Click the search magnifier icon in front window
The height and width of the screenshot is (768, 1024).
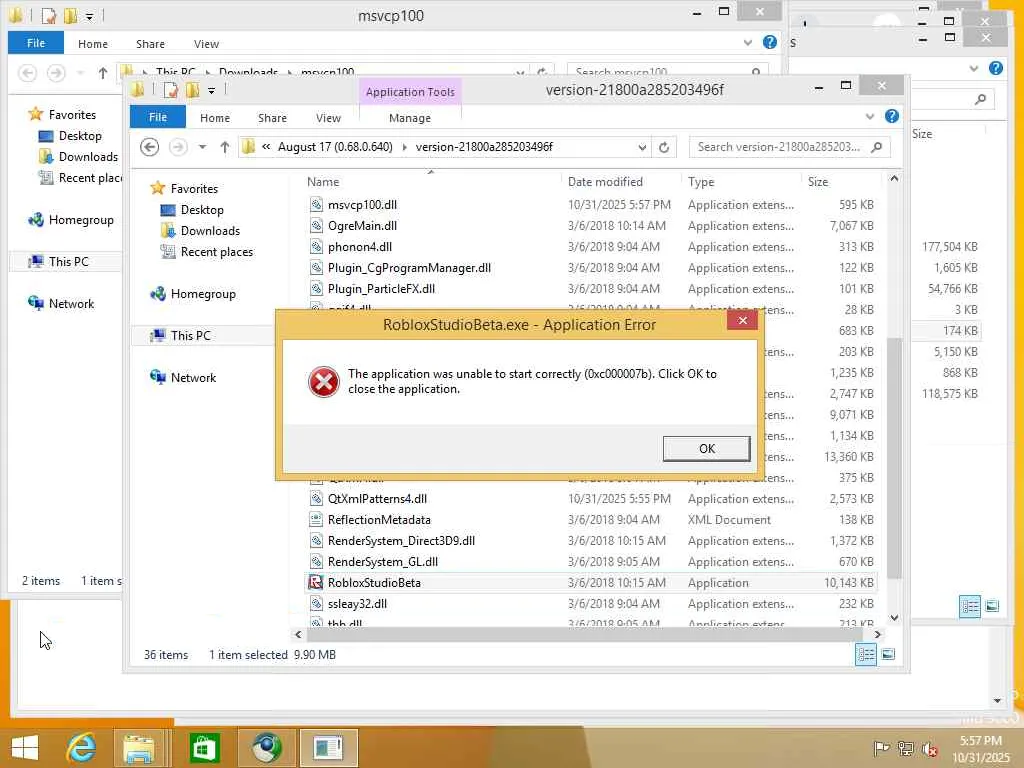click(877, 147)
